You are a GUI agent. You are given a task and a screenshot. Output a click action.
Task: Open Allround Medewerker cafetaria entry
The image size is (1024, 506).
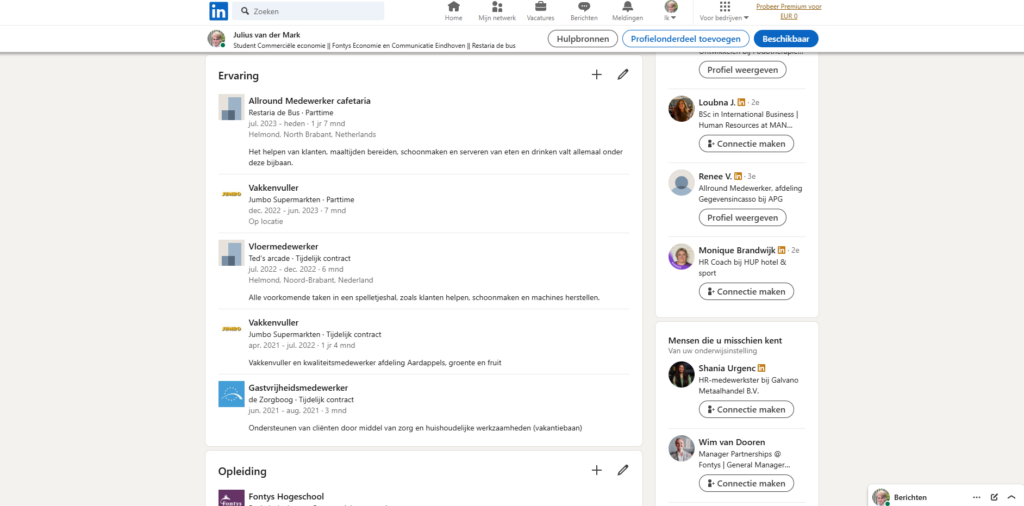[x=310, y=101]
